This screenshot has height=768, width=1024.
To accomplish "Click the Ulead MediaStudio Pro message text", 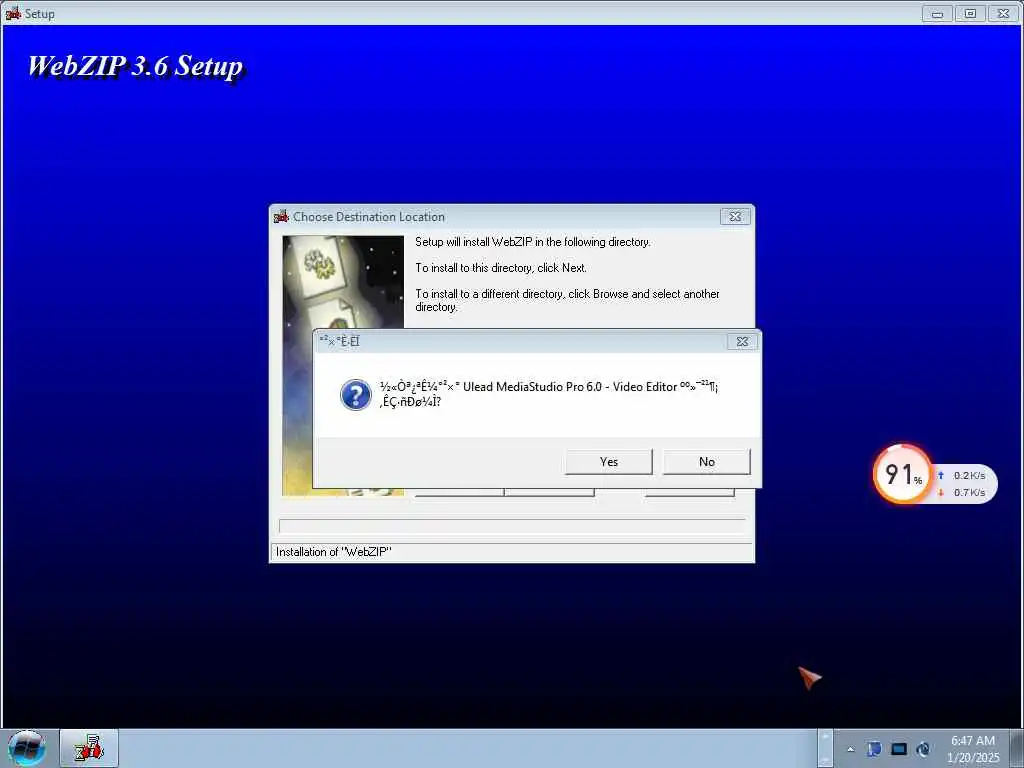I will tap(549, 394).
